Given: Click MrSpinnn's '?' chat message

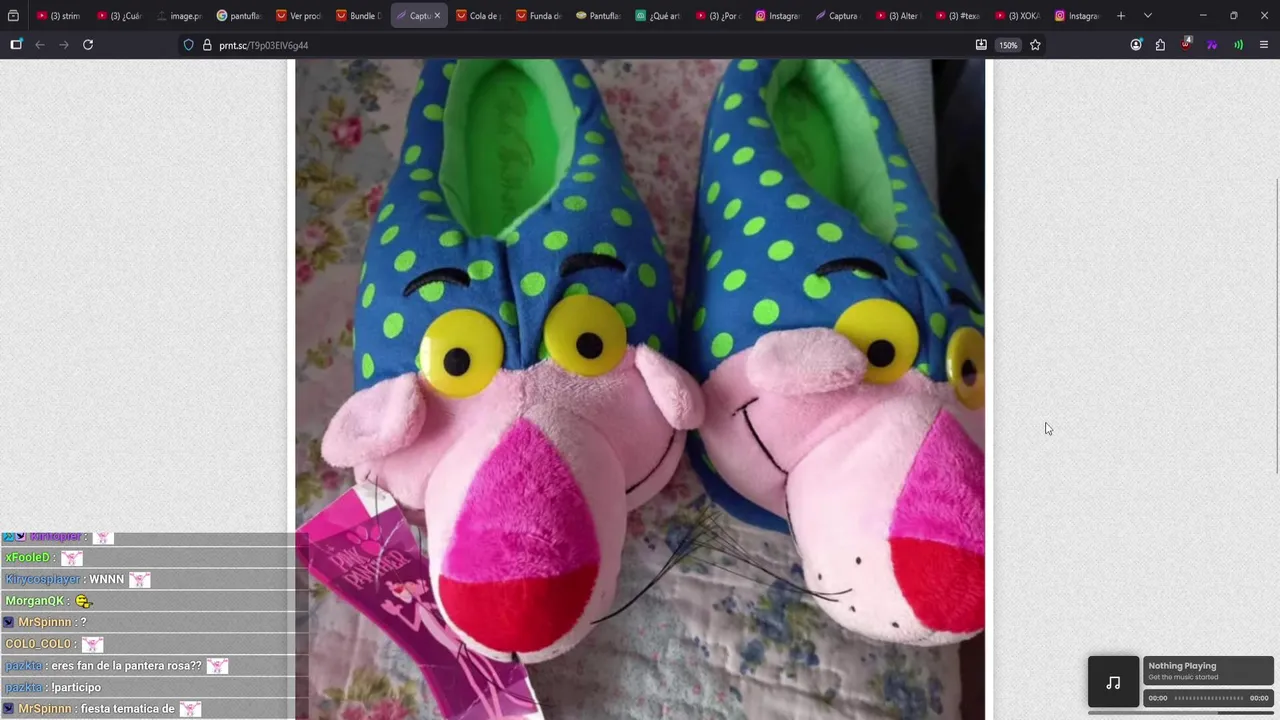Looking at the screenshot, I should click(x=83, y=622).
